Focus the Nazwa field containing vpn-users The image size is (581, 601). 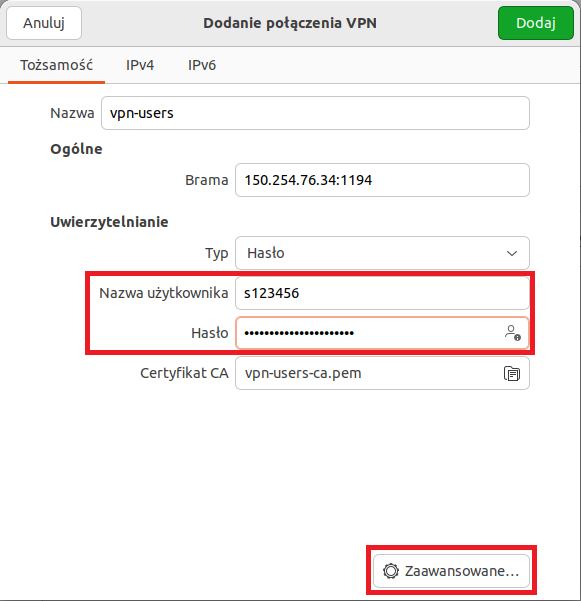315,113
